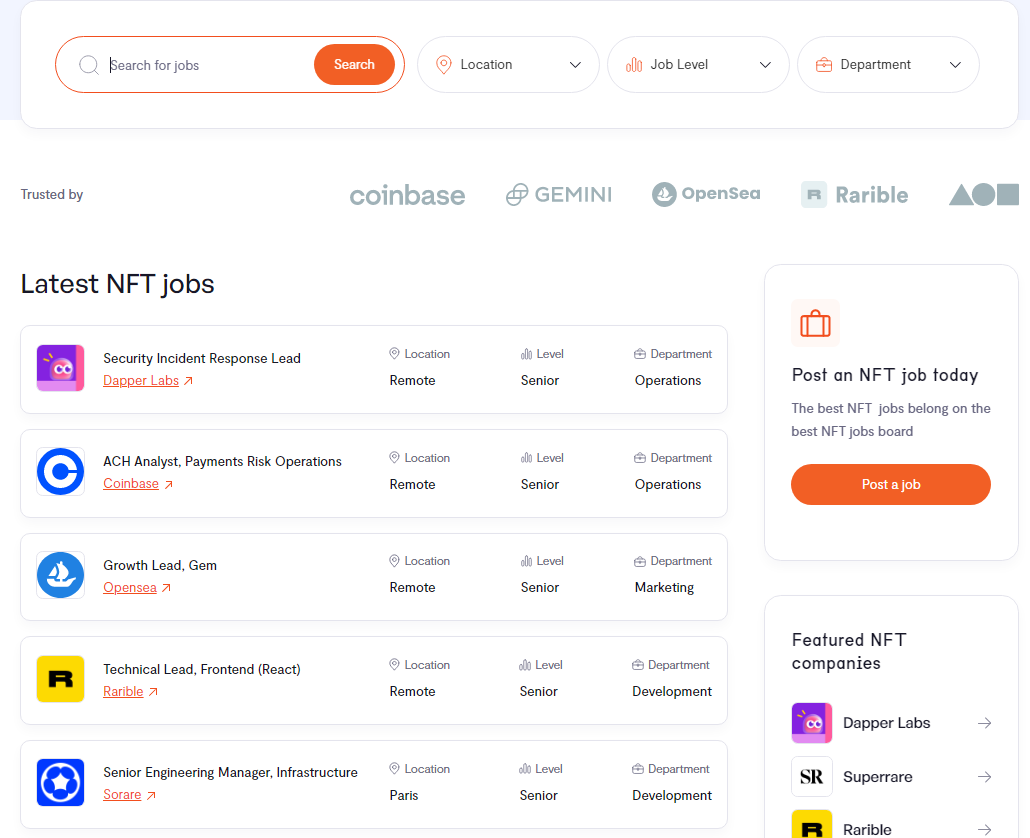
Task: Click the Superrare SR logo icon
Action: (812, 776)
